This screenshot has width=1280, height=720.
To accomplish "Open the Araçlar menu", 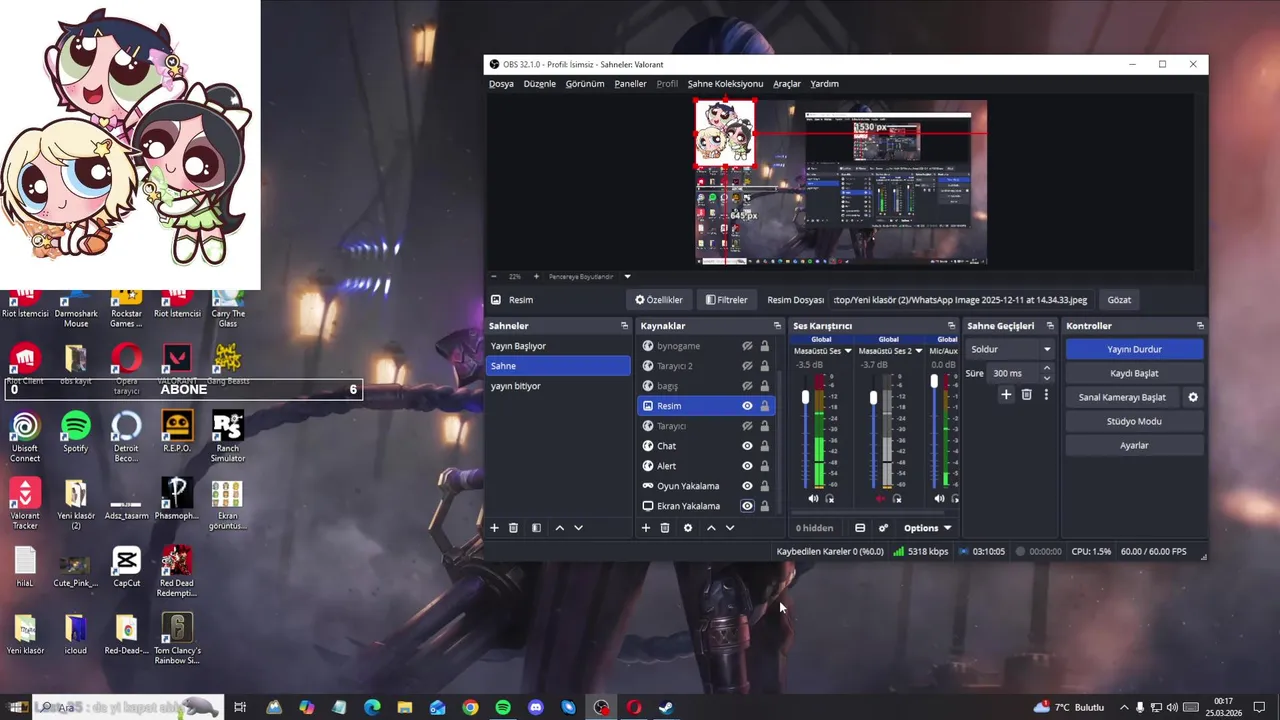I will coord(787,84).
